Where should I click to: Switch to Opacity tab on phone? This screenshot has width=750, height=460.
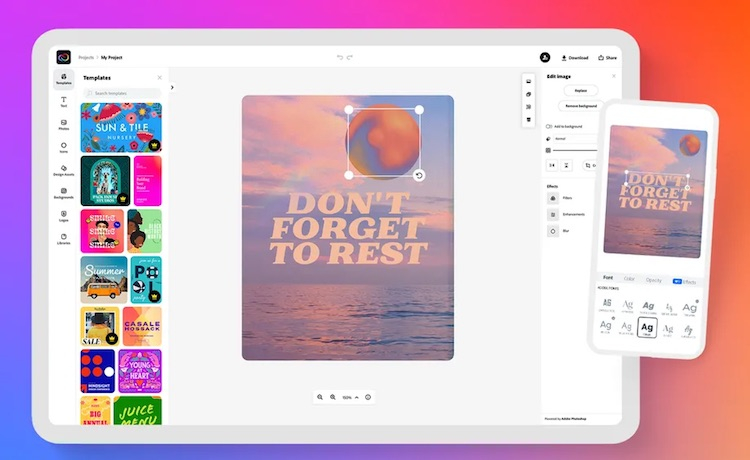653,279
